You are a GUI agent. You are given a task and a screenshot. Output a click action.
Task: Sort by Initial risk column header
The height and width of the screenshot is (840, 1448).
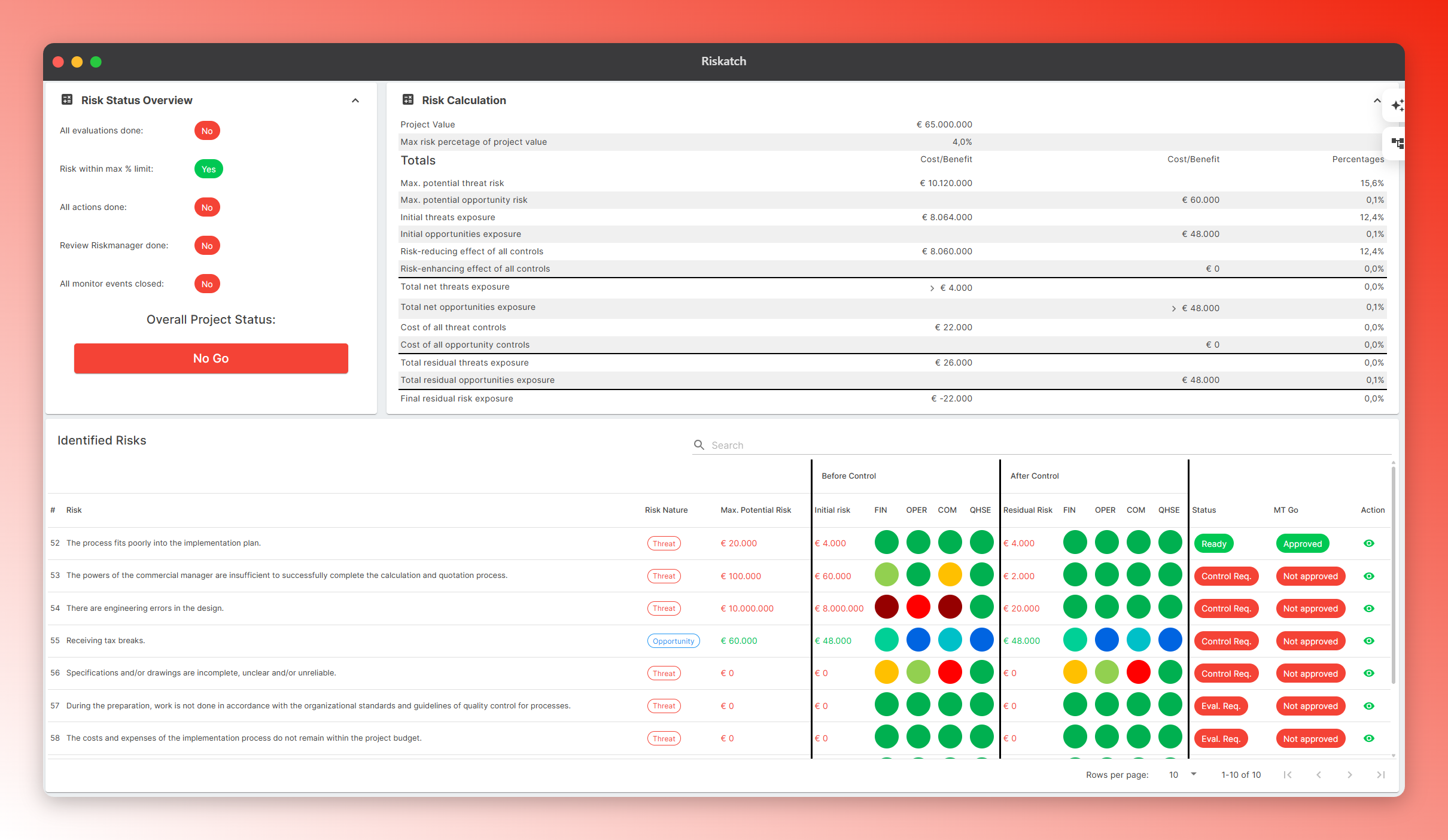click(x=832, y=510)
